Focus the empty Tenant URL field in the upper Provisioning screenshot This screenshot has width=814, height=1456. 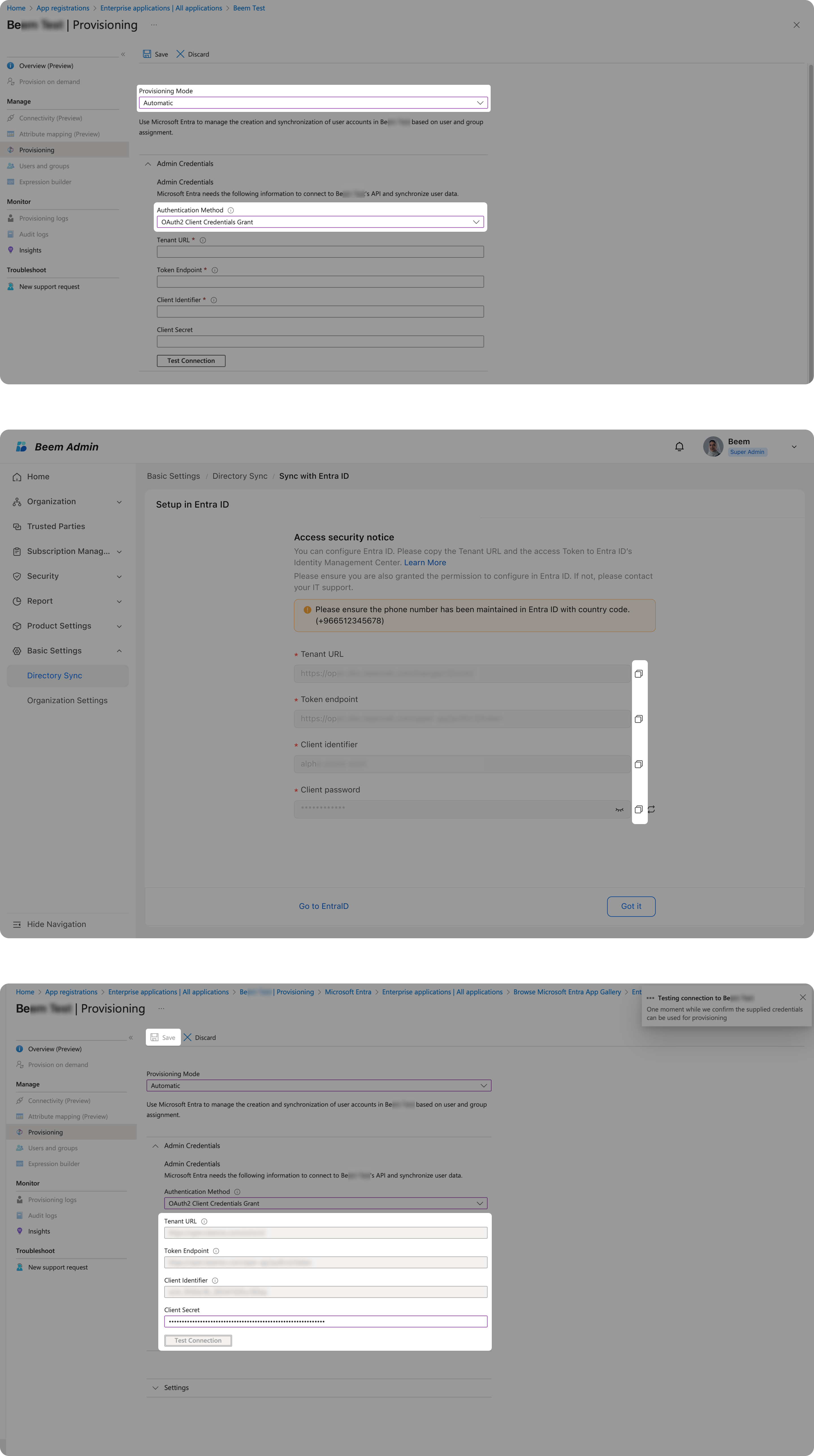[x=321, y=252]
